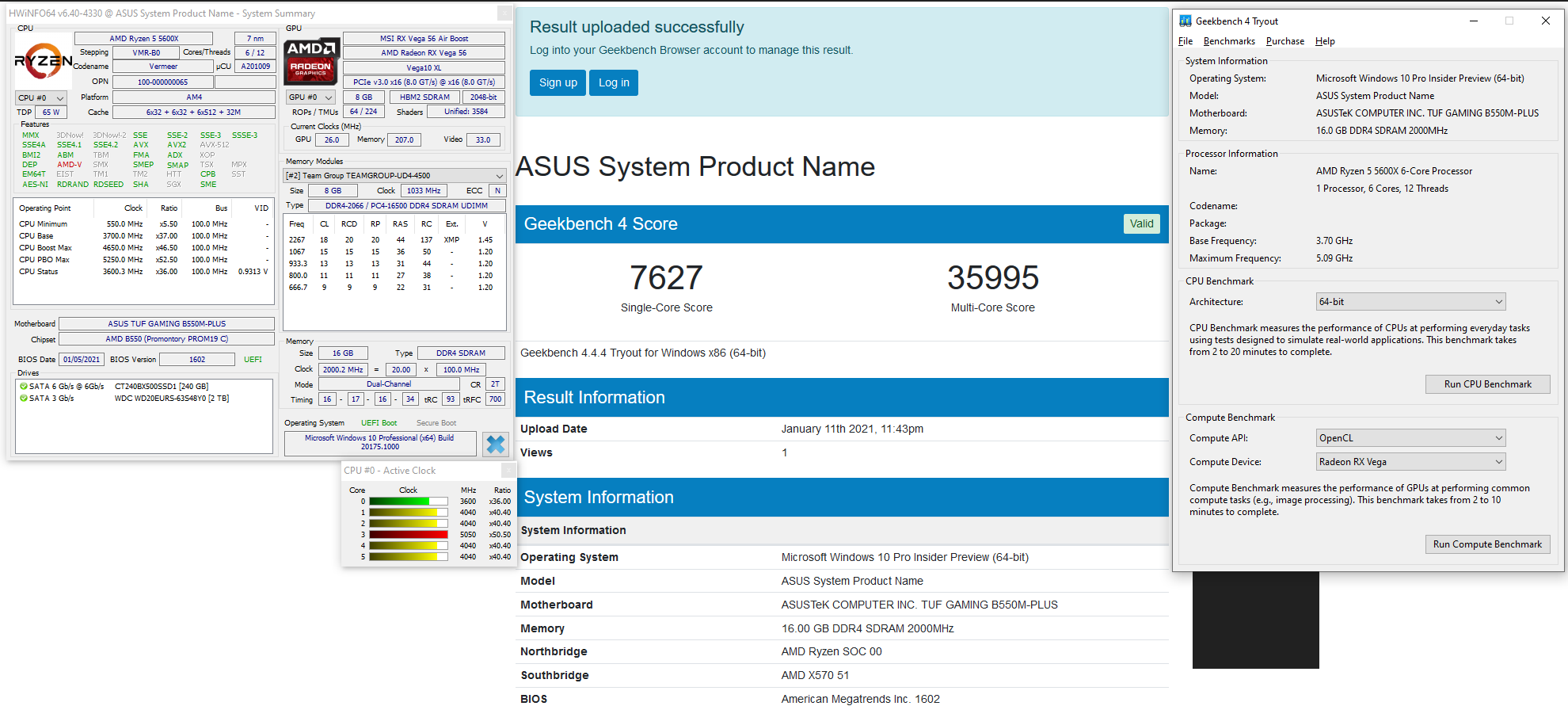This screenshot has height=706, width=1568.
Task: Click the Upload Date January 11th 2021 value
Action: 852,429
